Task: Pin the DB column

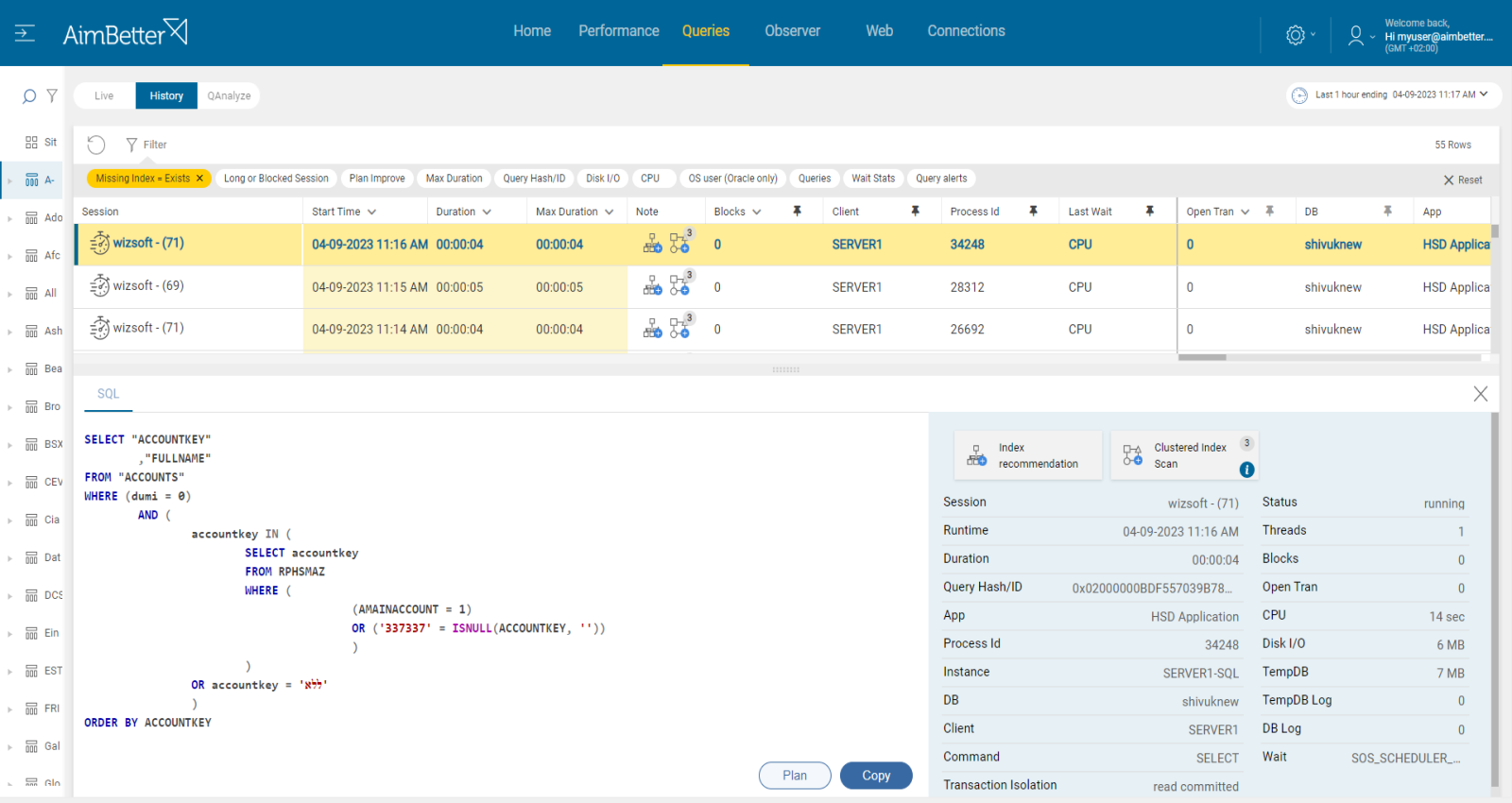Action: (1387, 212)
